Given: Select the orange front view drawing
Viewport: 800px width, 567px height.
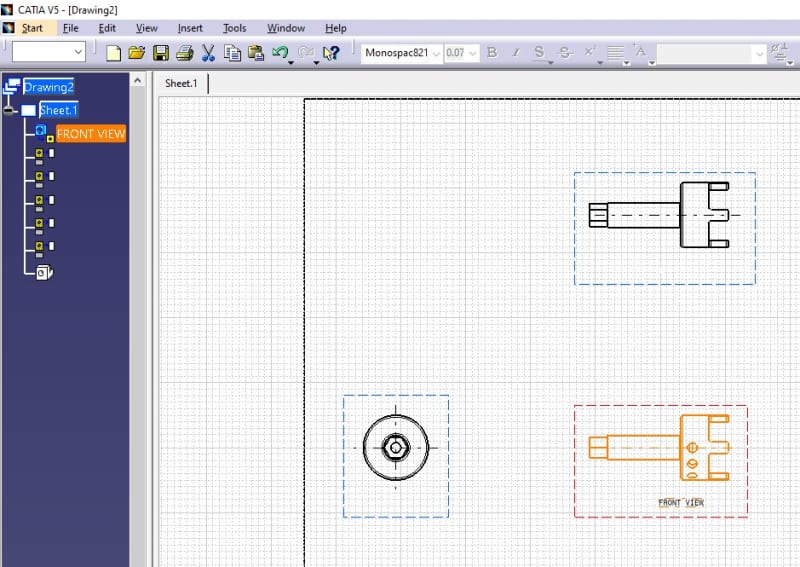Looking at the screenshot, I should (x=660, y=448).
